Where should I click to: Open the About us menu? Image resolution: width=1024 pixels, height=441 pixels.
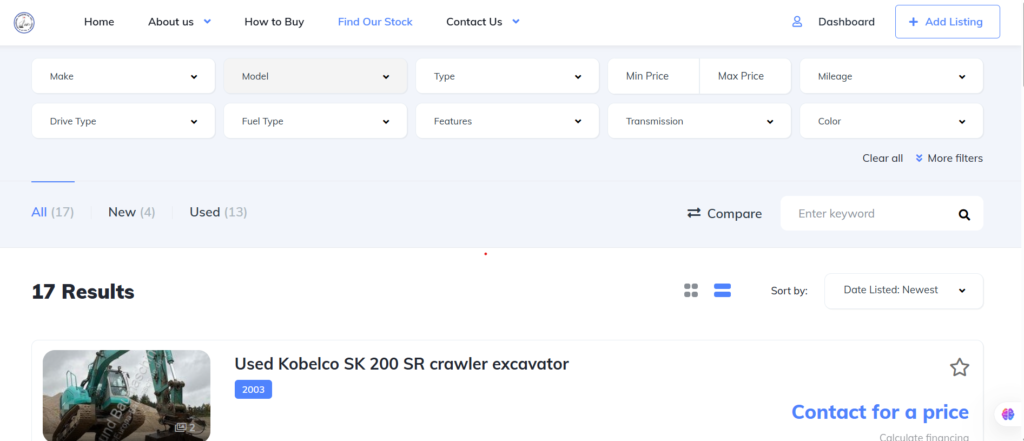point(179,22)
